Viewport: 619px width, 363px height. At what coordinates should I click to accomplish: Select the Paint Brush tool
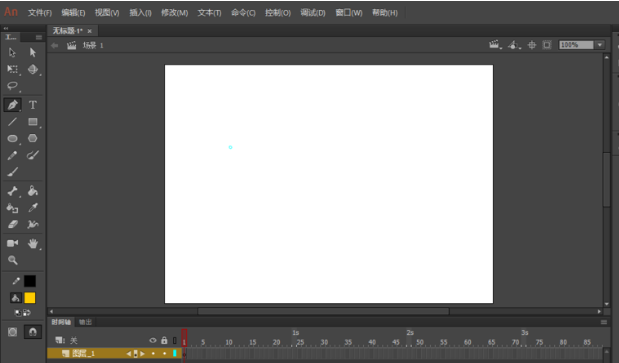33,155
